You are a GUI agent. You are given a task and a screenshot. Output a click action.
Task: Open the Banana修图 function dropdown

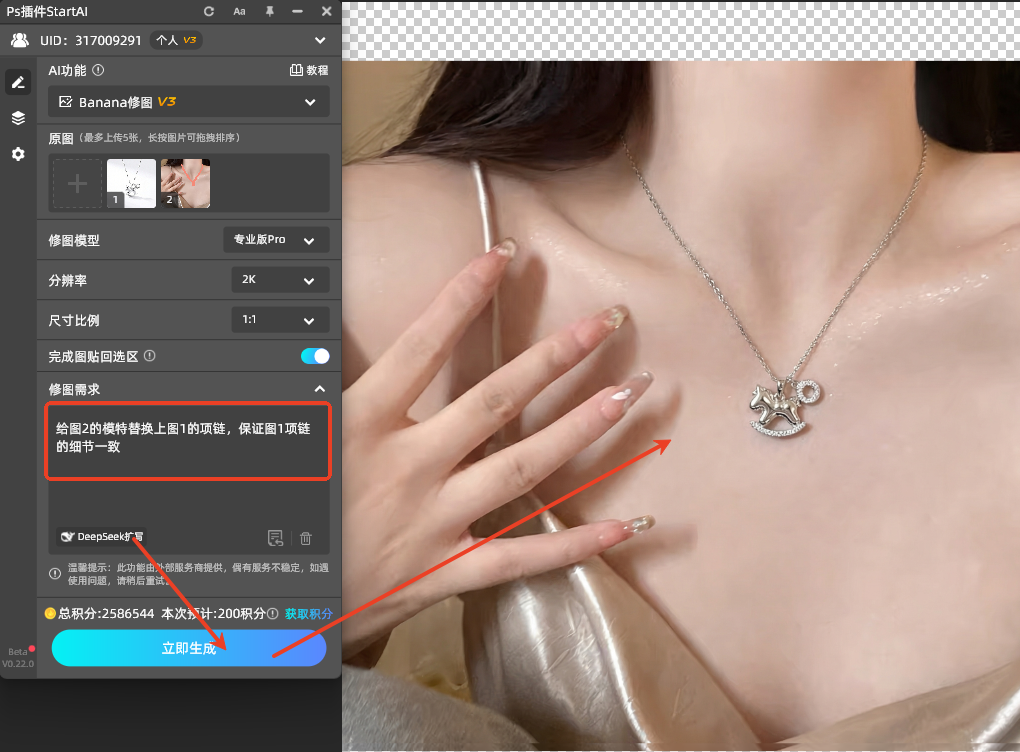pyautogui.click(x=189, y=102)
